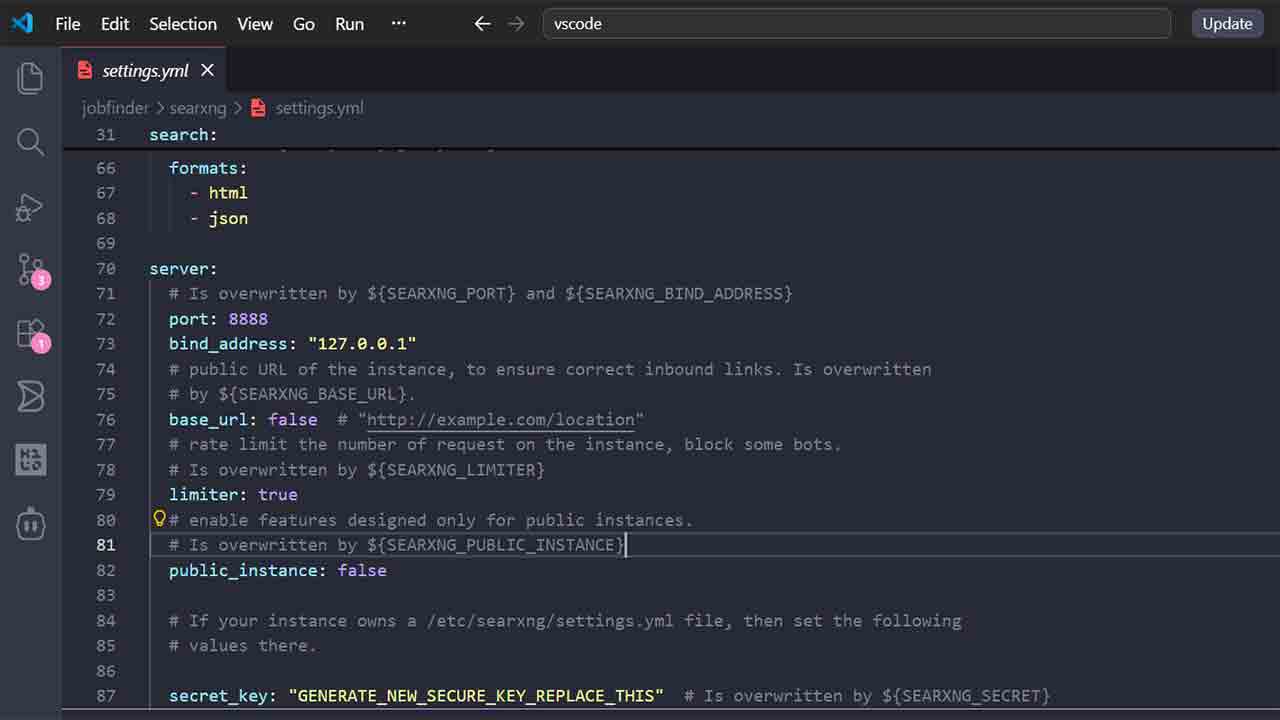Open the http://example.com/location link
Viewport: 1280px width, 720px height.
[x=501, y=420]
